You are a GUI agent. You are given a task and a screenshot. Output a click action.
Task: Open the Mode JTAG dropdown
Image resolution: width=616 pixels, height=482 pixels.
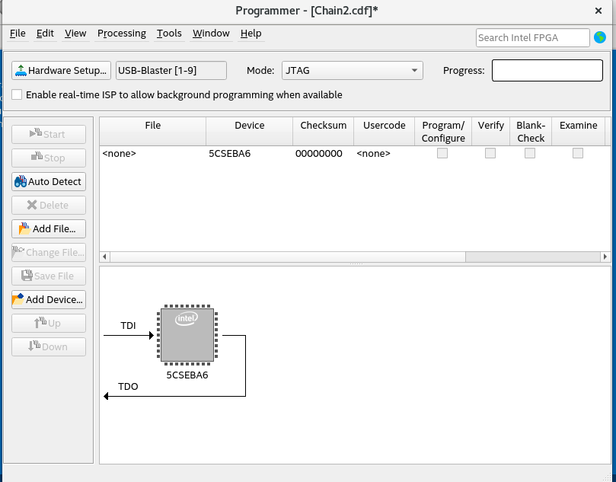352,71
